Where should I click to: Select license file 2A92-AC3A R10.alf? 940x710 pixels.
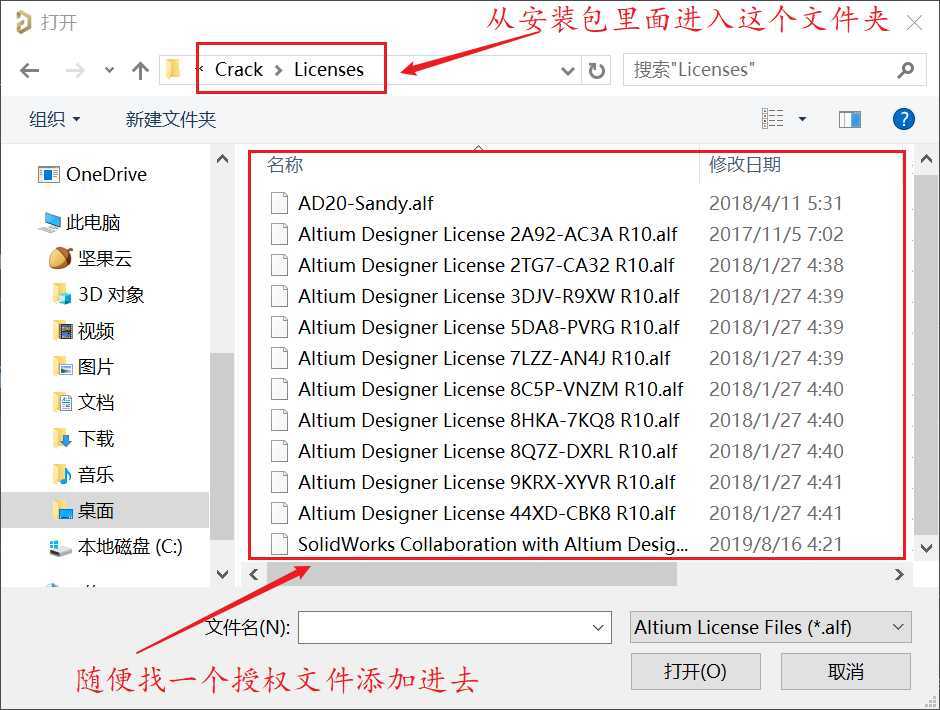pos(487,234)
